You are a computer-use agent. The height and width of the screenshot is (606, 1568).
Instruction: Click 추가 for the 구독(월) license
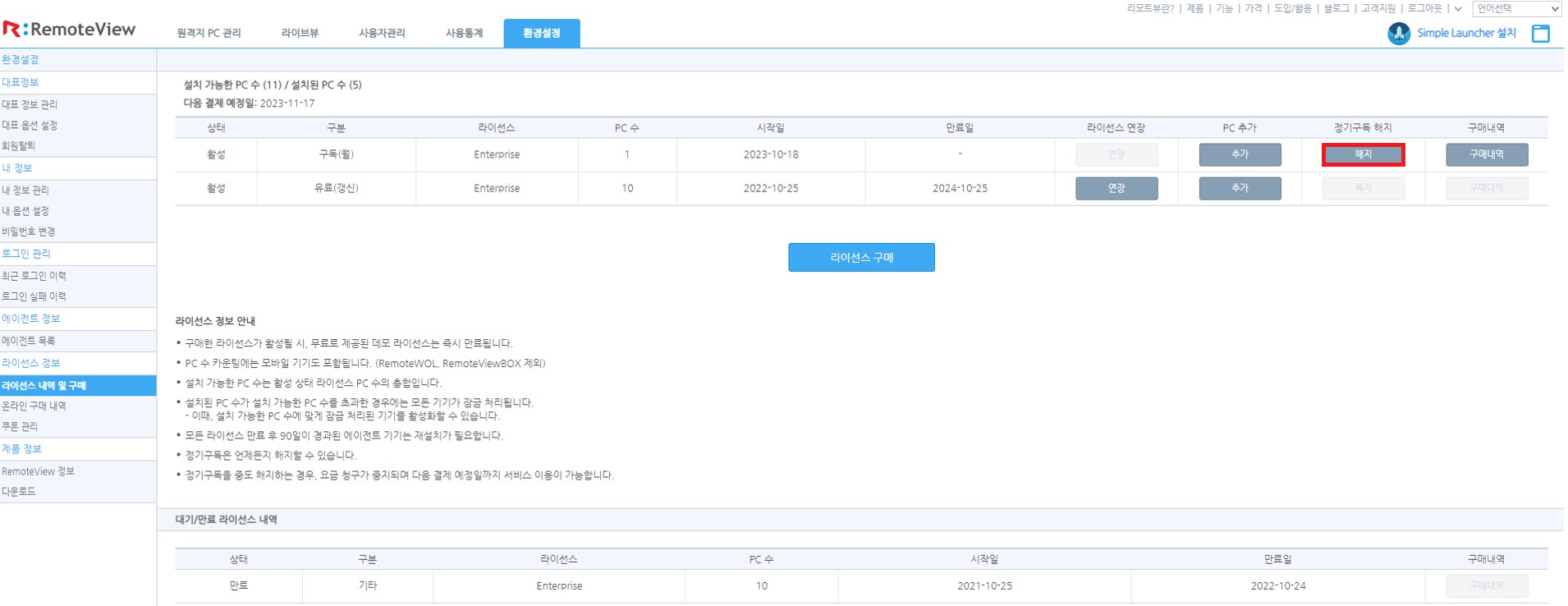point(1240,154)
